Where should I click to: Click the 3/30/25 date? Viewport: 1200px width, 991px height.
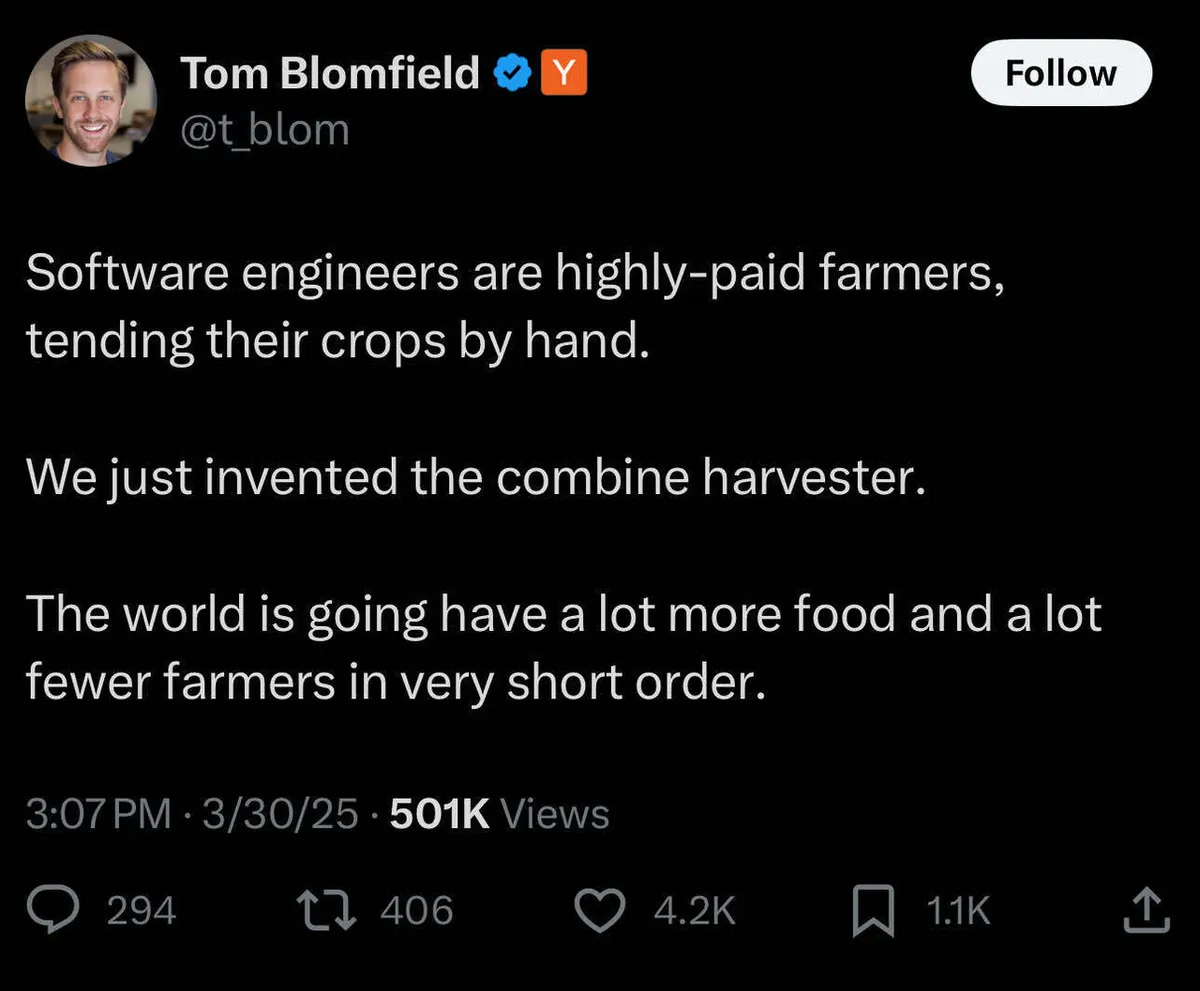point(279,814)
